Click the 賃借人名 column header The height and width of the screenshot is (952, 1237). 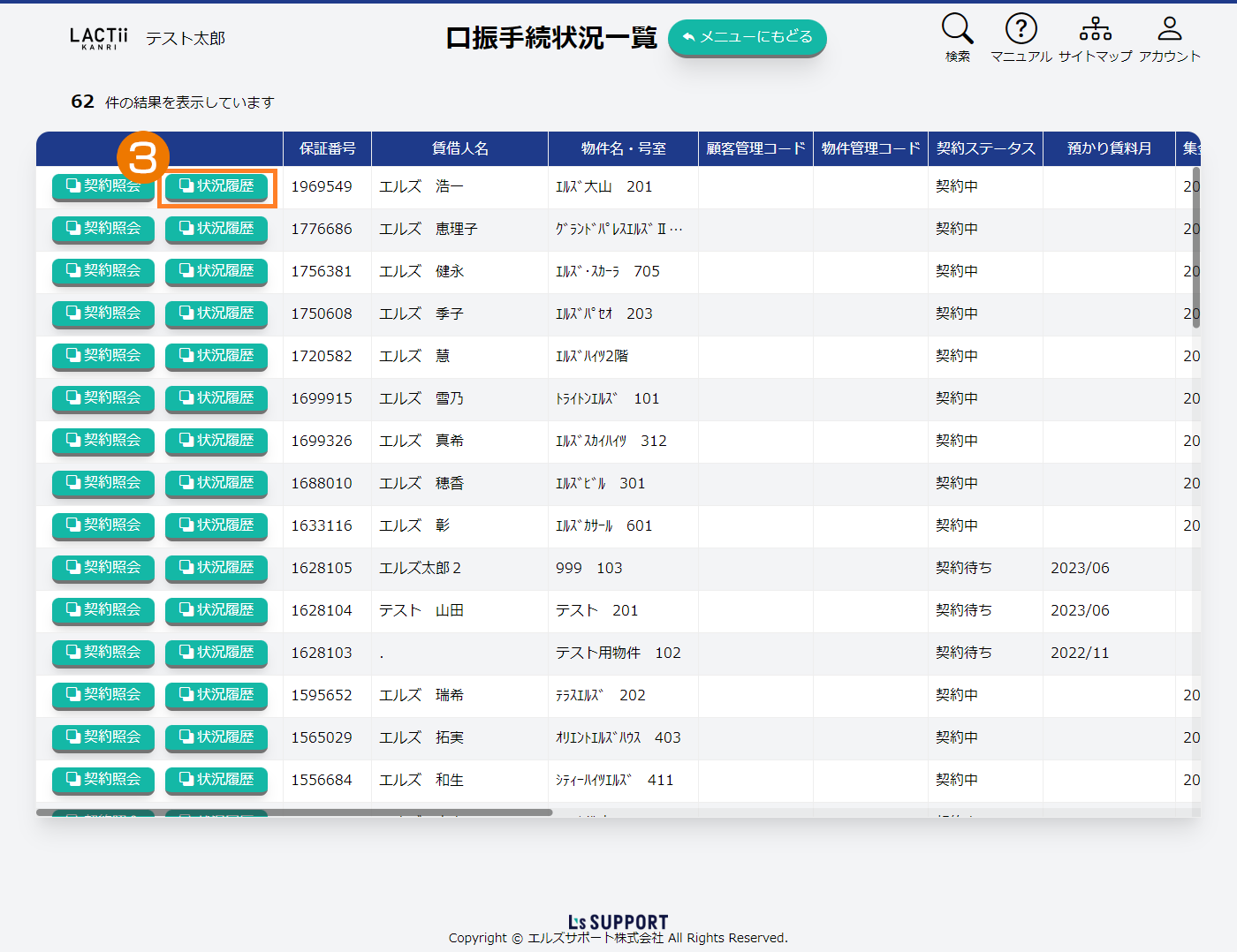pos(459,148)
